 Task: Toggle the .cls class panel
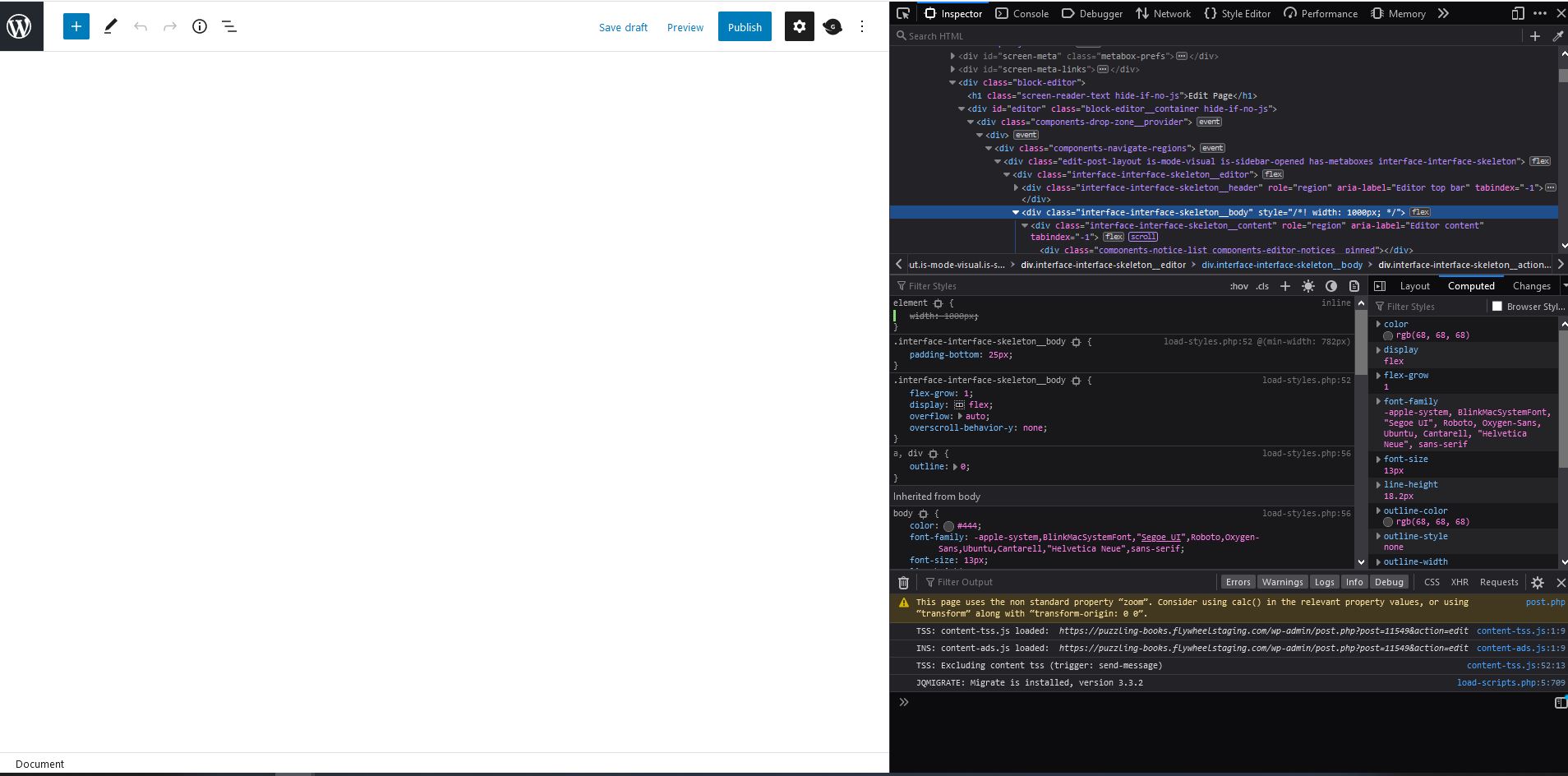point(1262,286)
